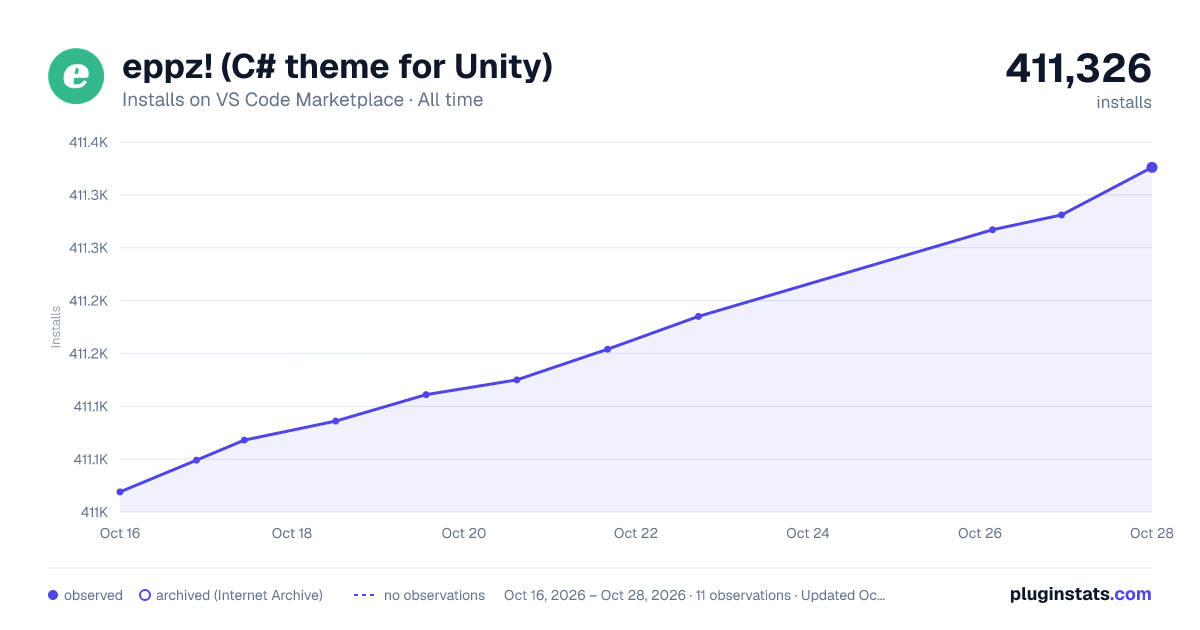1200x630 pixels.
Task: Select the data point near Oct 27
Action: (1061, 215)
